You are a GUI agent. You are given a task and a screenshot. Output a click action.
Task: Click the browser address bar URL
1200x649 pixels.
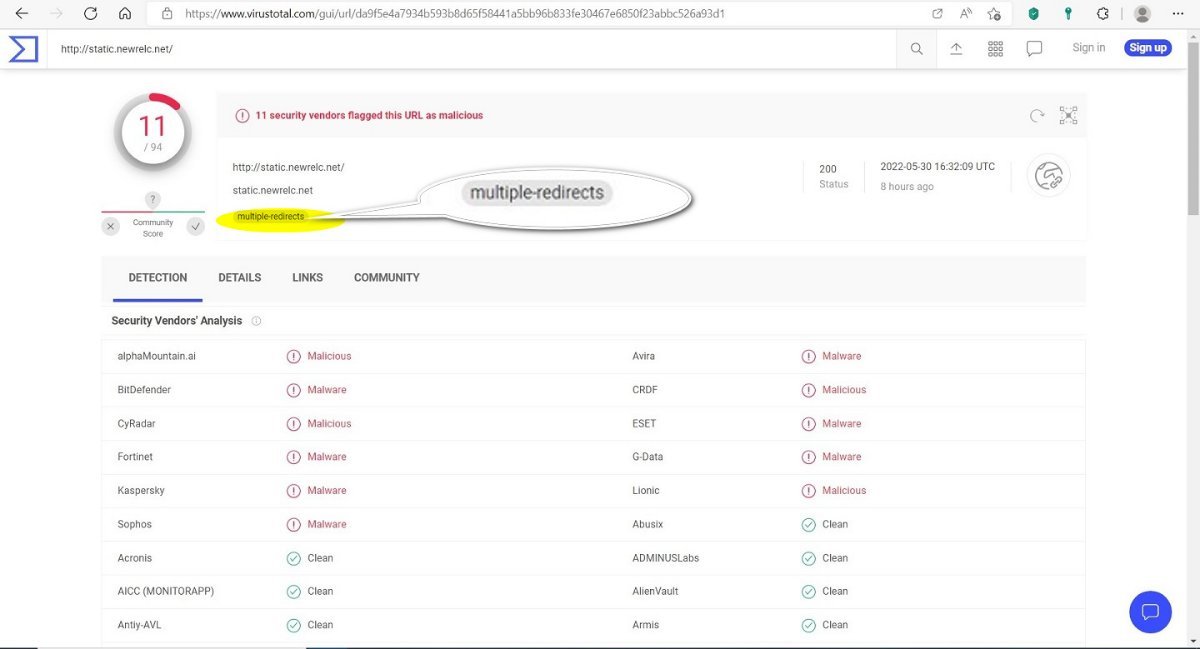455,14
